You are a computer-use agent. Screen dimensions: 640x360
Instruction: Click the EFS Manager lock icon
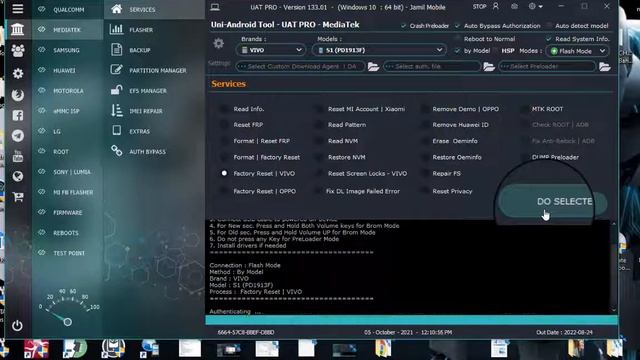tap(116, 90)
